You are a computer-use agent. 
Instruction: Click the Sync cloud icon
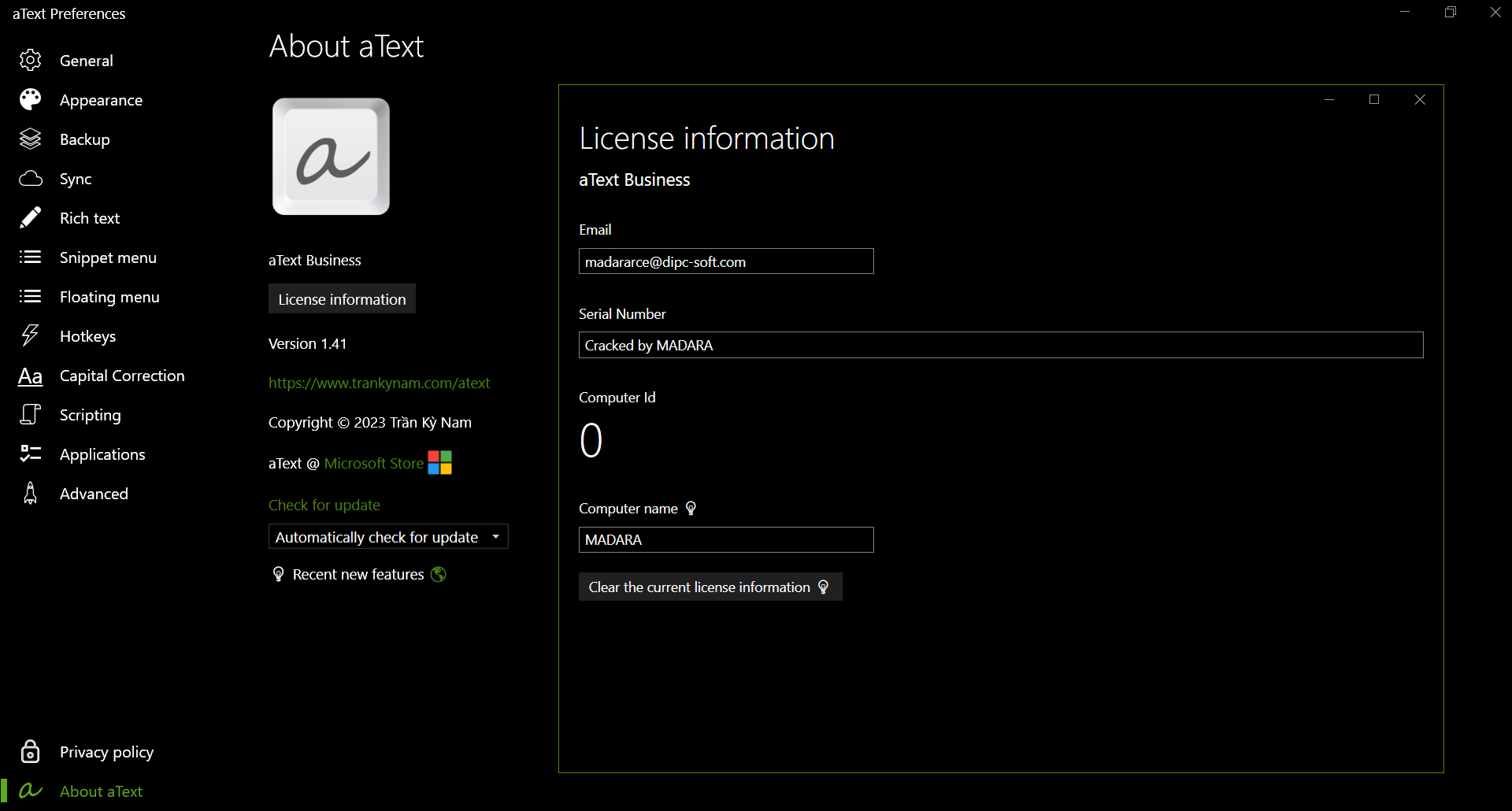pyautogui.click(x=30, y=178)
